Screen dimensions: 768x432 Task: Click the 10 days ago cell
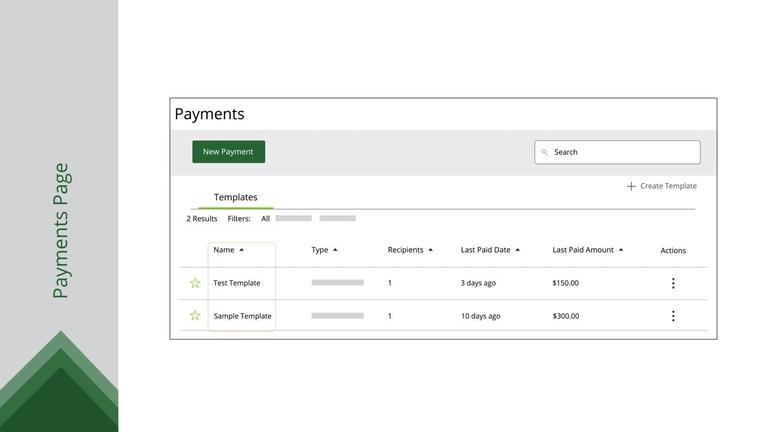480,316
